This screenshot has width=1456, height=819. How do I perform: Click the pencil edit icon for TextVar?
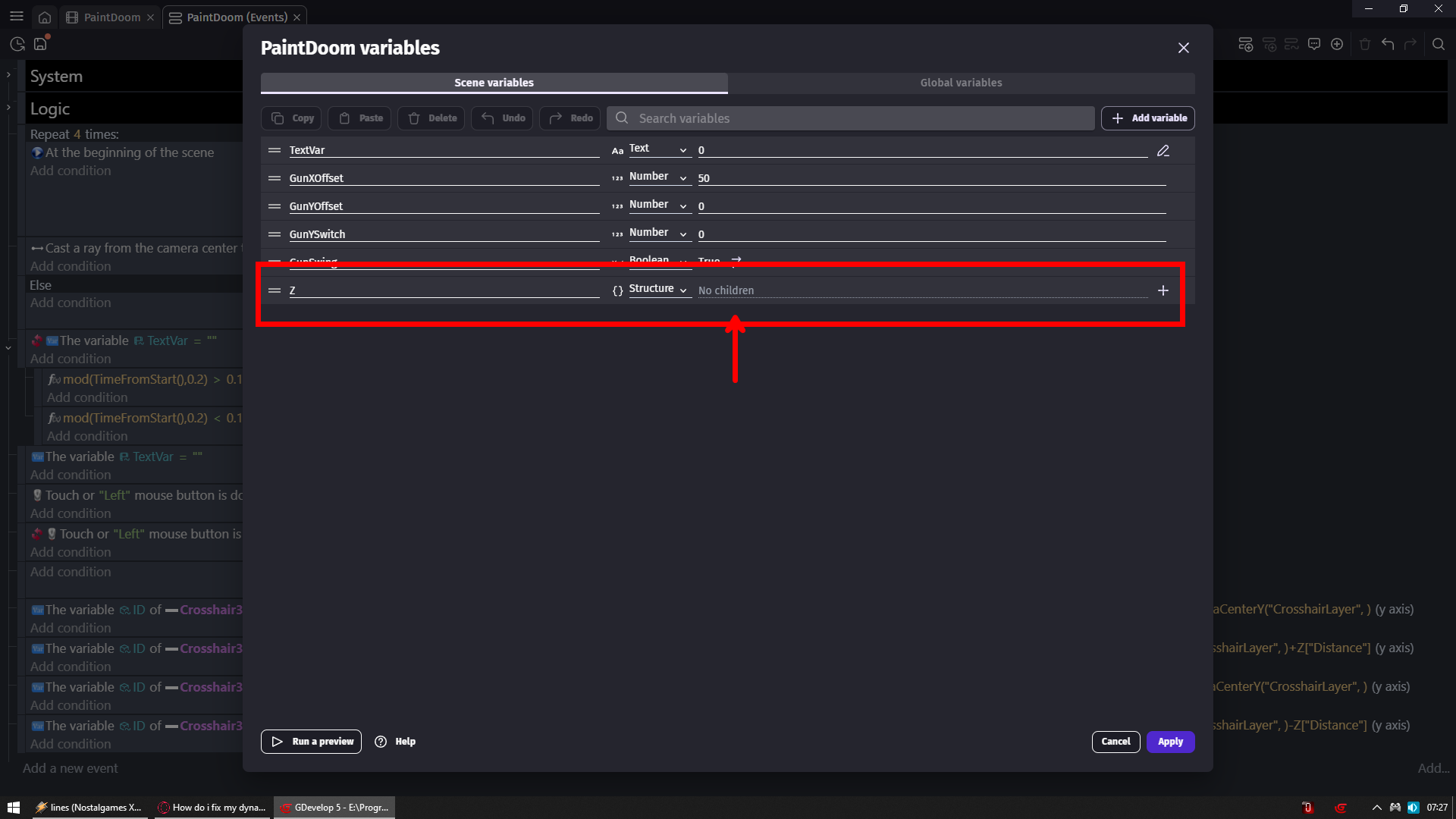1163,151
